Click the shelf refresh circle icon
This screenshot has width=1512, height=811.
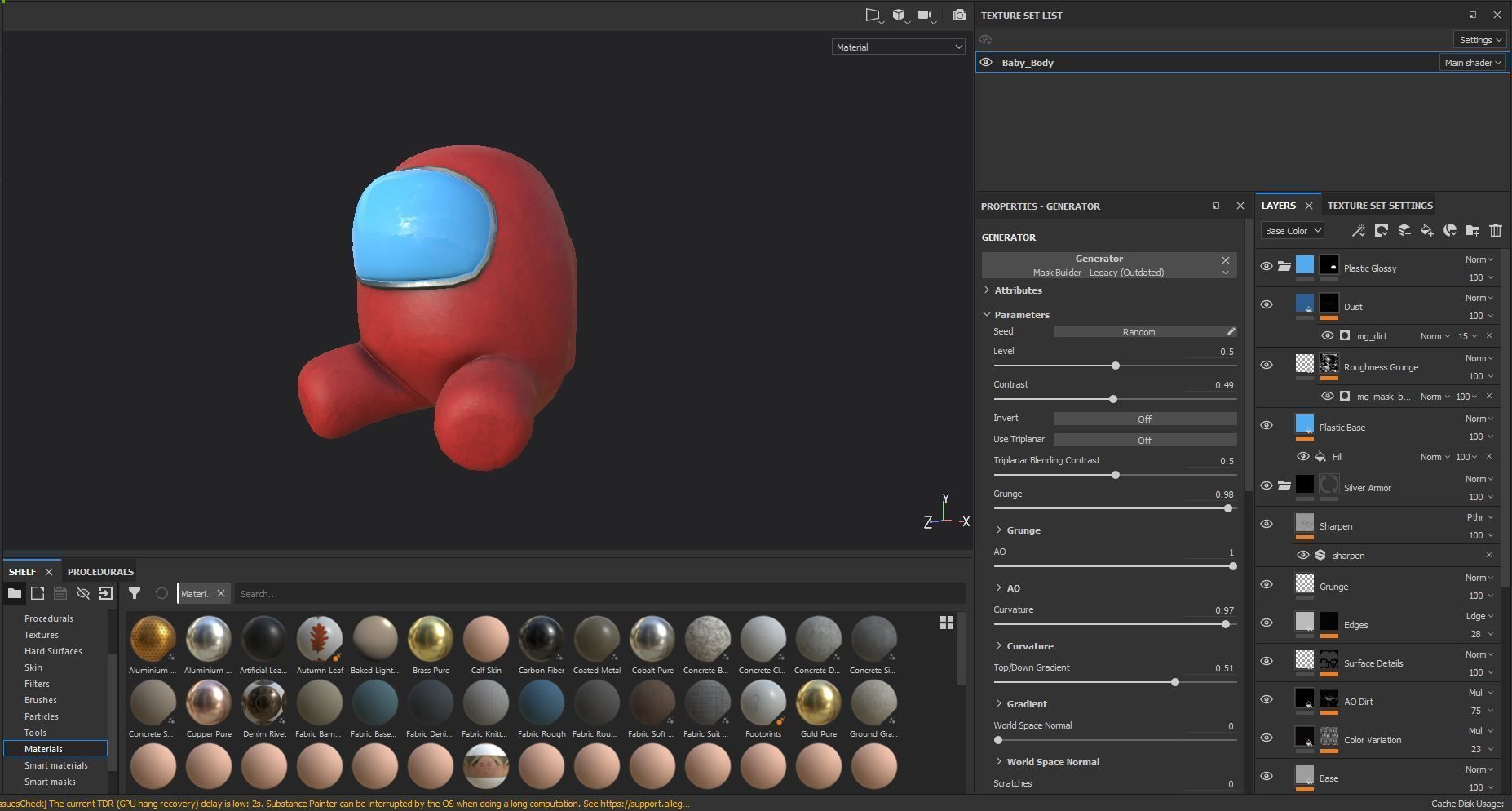(161, 593)
